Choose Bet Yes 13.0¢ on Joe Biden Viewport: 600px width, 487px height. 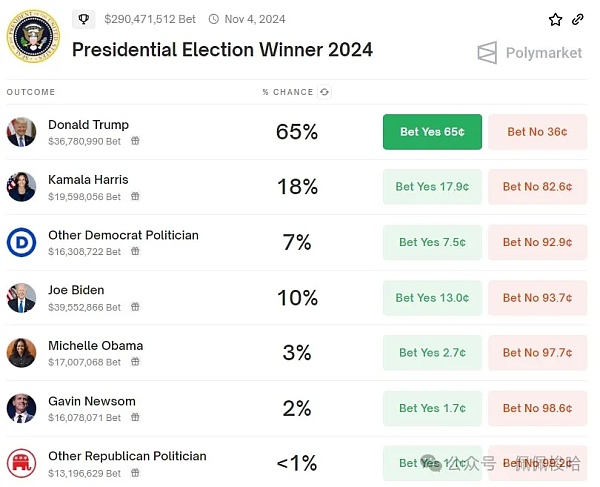tap(432, 297)
